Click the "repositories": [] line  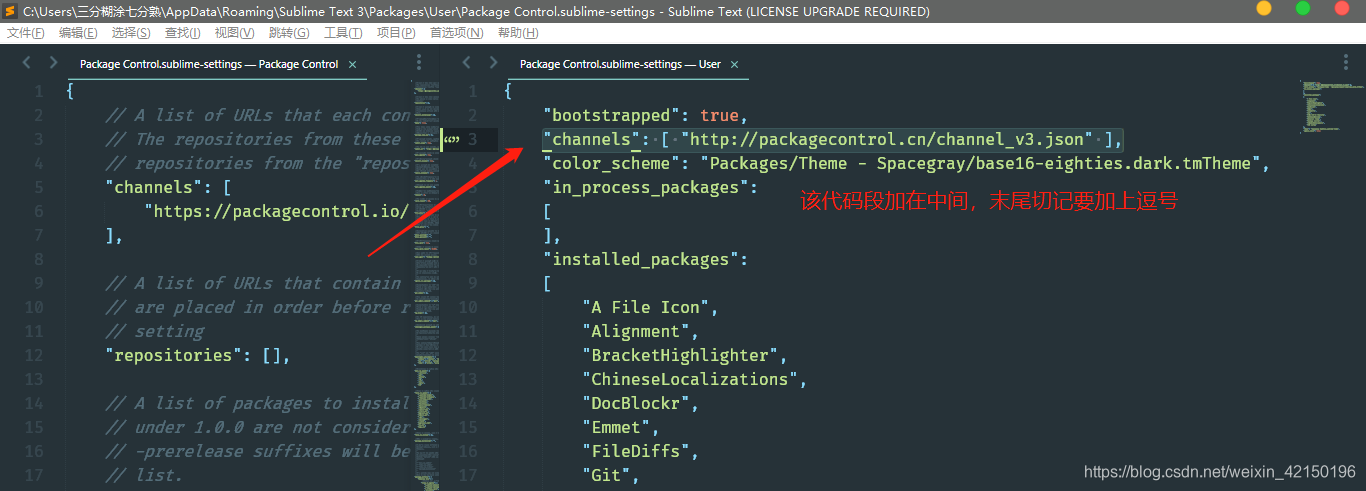click(x=198, y=355)
